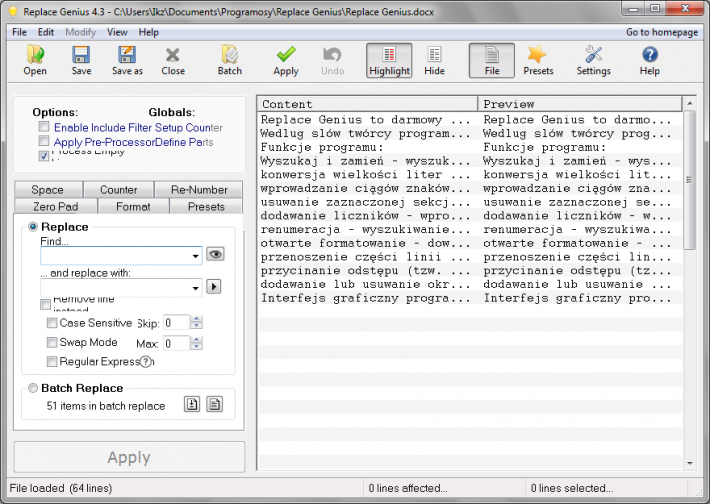Select the 'renumeracja - wyszukiwanie' content row
Viewport: 710px width, 504px height.
tap(366, 229)
